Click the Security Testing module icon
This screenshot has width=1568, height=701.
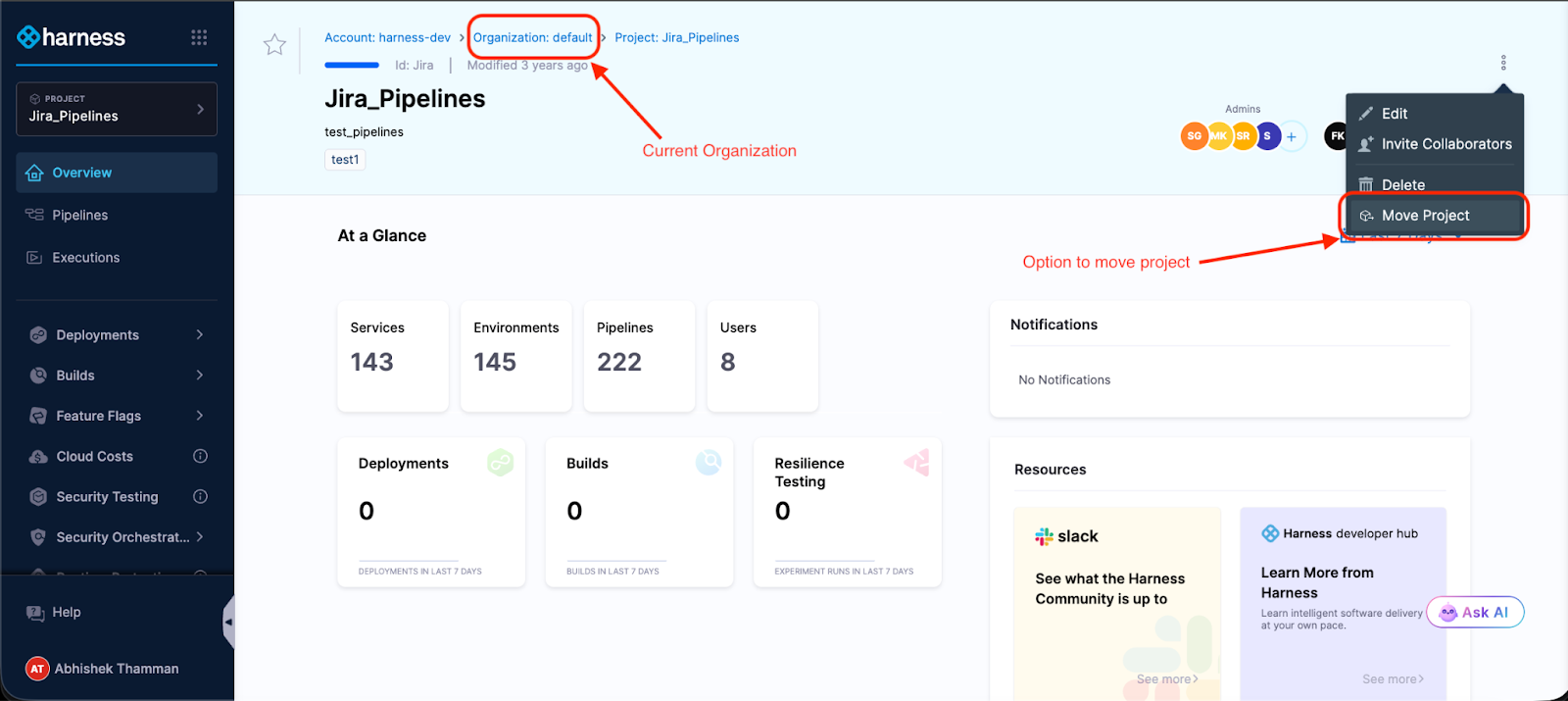(38, 497)
